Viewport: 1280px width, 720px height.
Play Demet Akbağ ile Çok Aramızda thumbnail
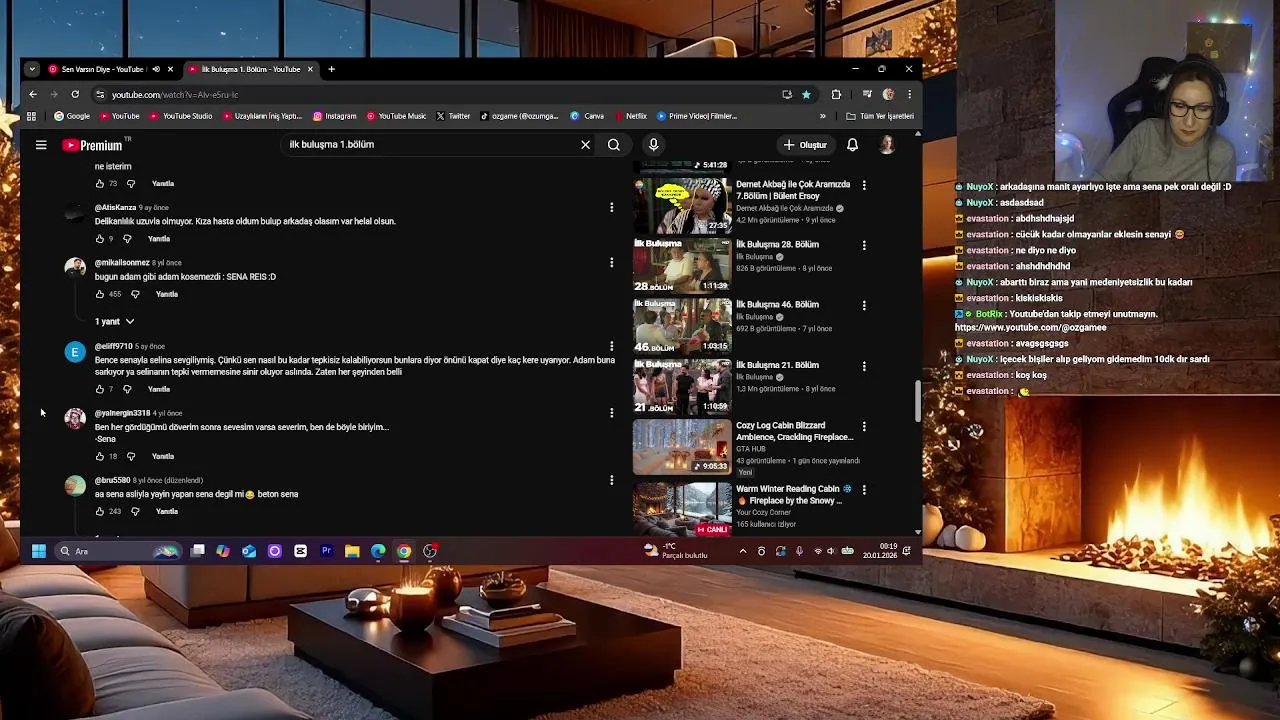coord(682,205)
